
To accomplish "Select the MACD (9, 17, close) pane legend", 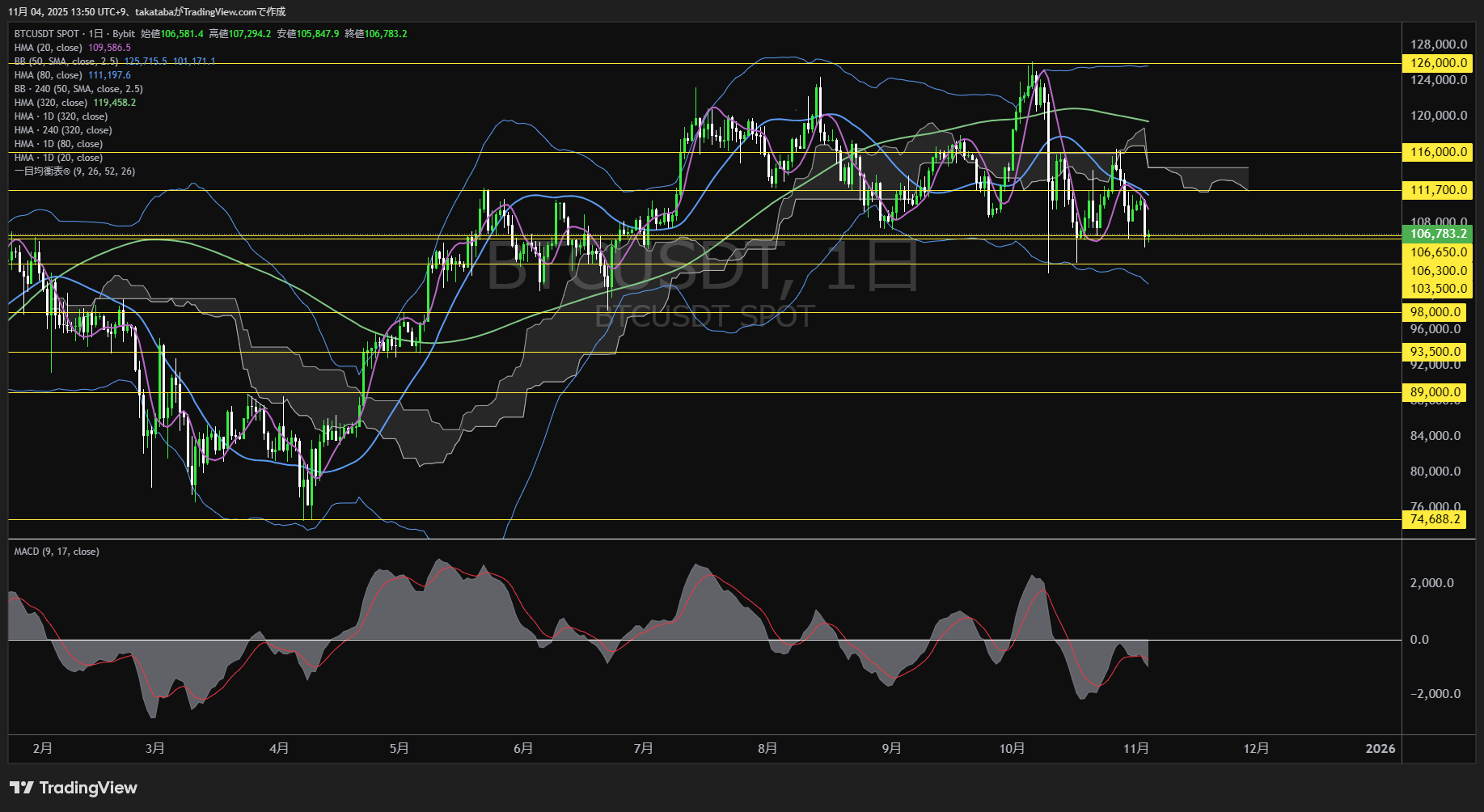I will pos(57,552).
